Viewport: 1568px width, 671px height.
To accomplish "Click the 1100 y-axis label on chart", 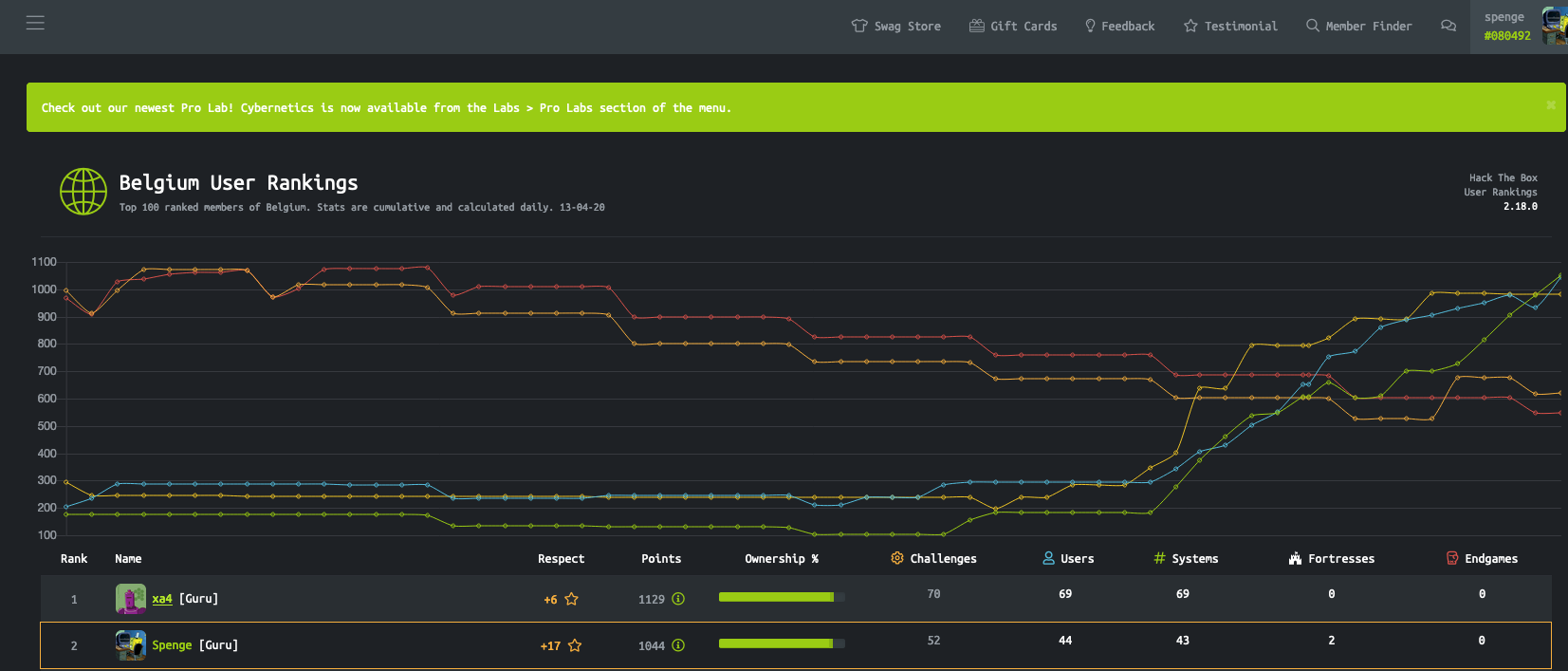I will click(44, 262).
